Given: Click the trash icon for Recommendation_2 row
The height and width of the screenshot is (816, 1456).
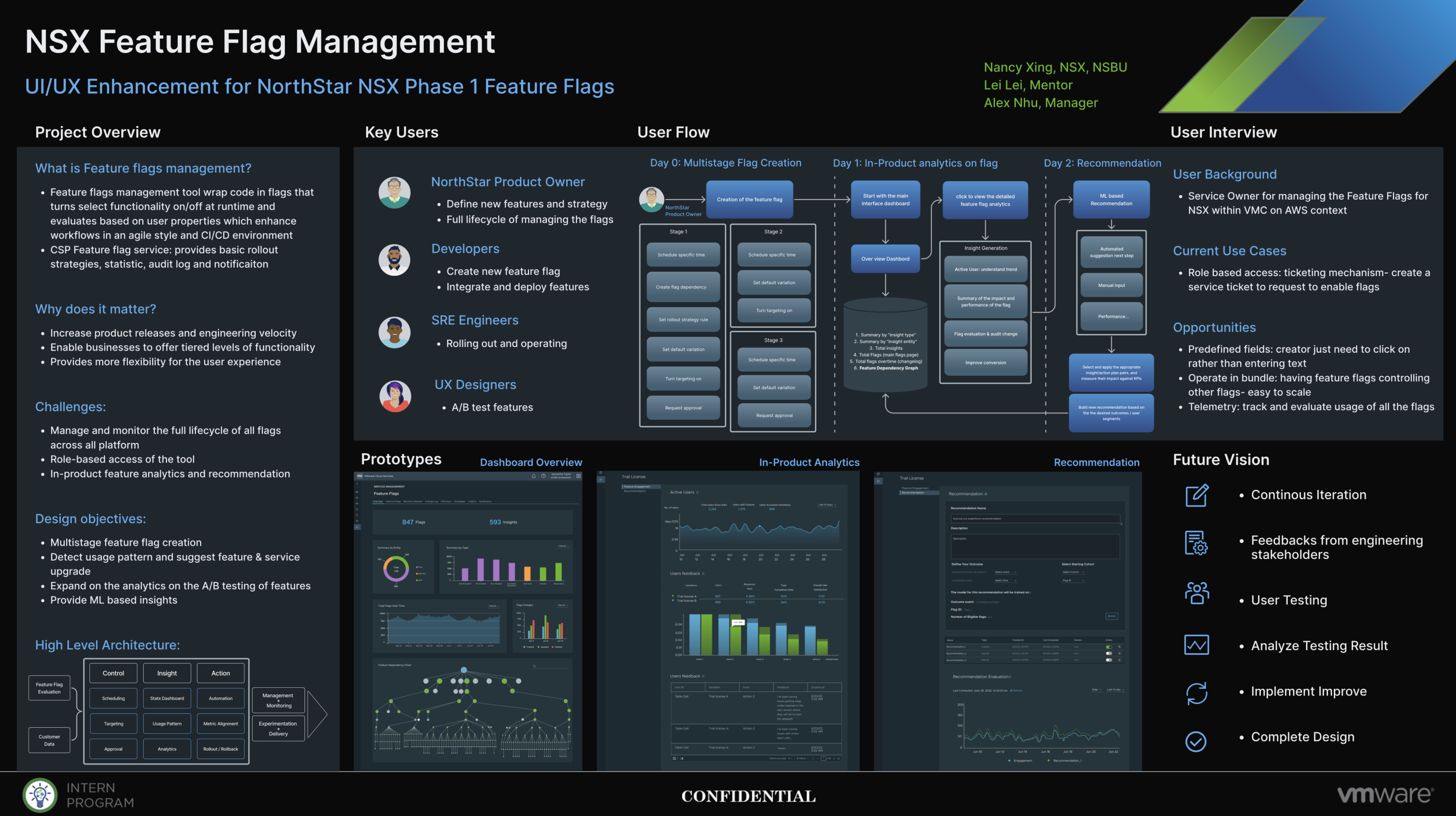Looking at the screenshot, I should (x=1120, y=654).
